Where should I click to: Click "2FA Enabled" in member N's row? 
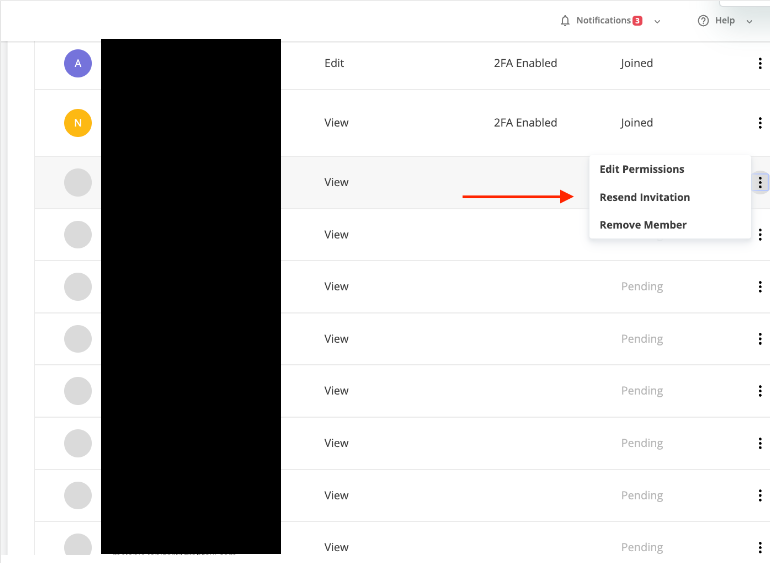[x=525, y=123]
